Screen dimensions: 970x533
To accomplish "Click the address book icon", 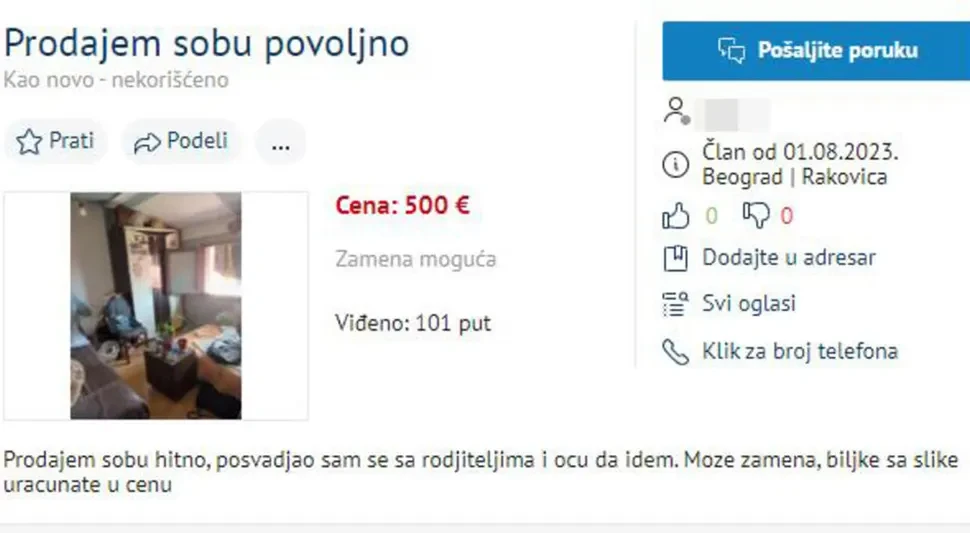I will (x=676, y=258).
